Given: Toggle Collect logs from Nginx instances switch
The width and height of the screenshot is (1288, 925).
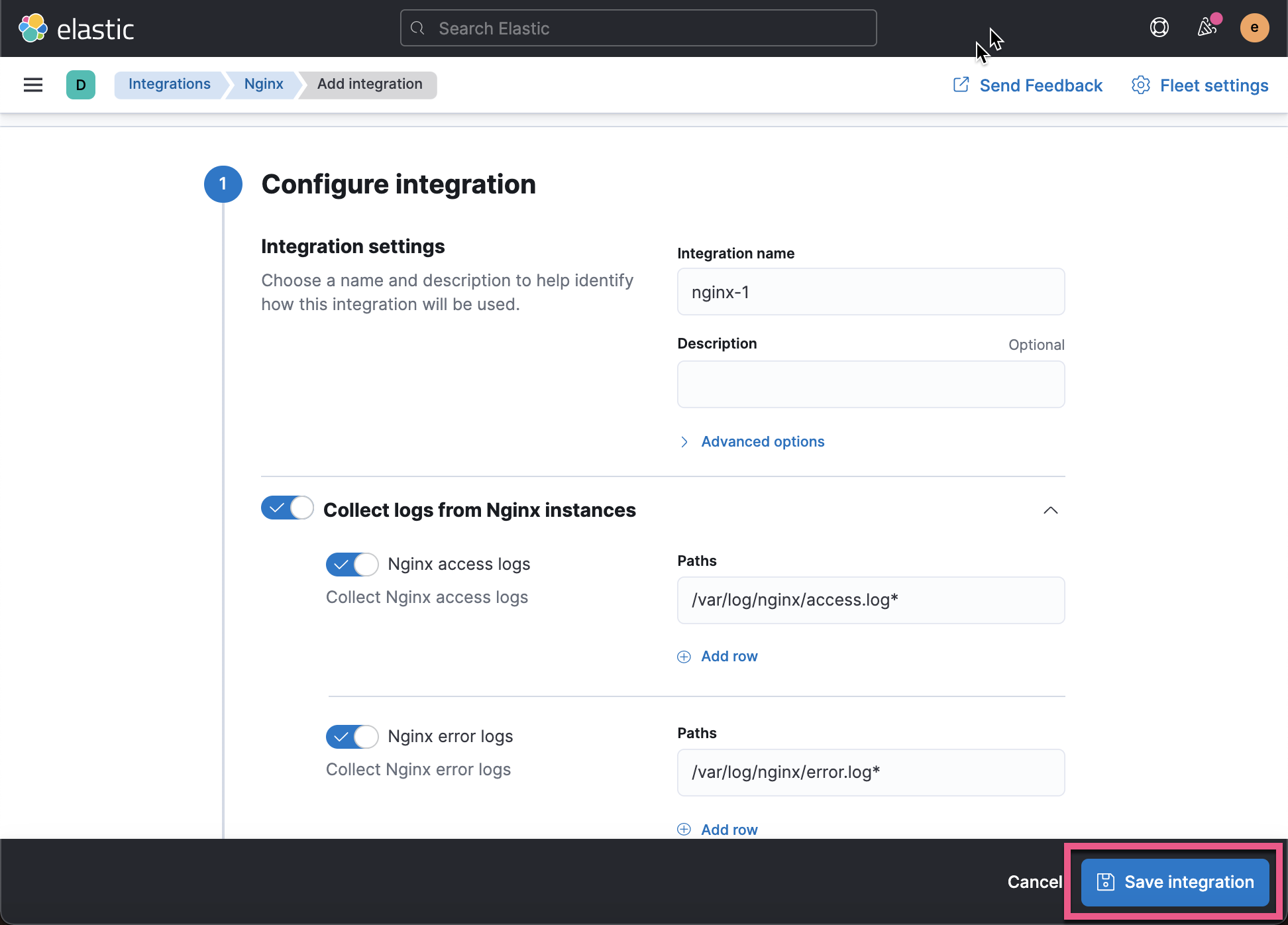Looking at the screenshot, I should tap(287, 508).
